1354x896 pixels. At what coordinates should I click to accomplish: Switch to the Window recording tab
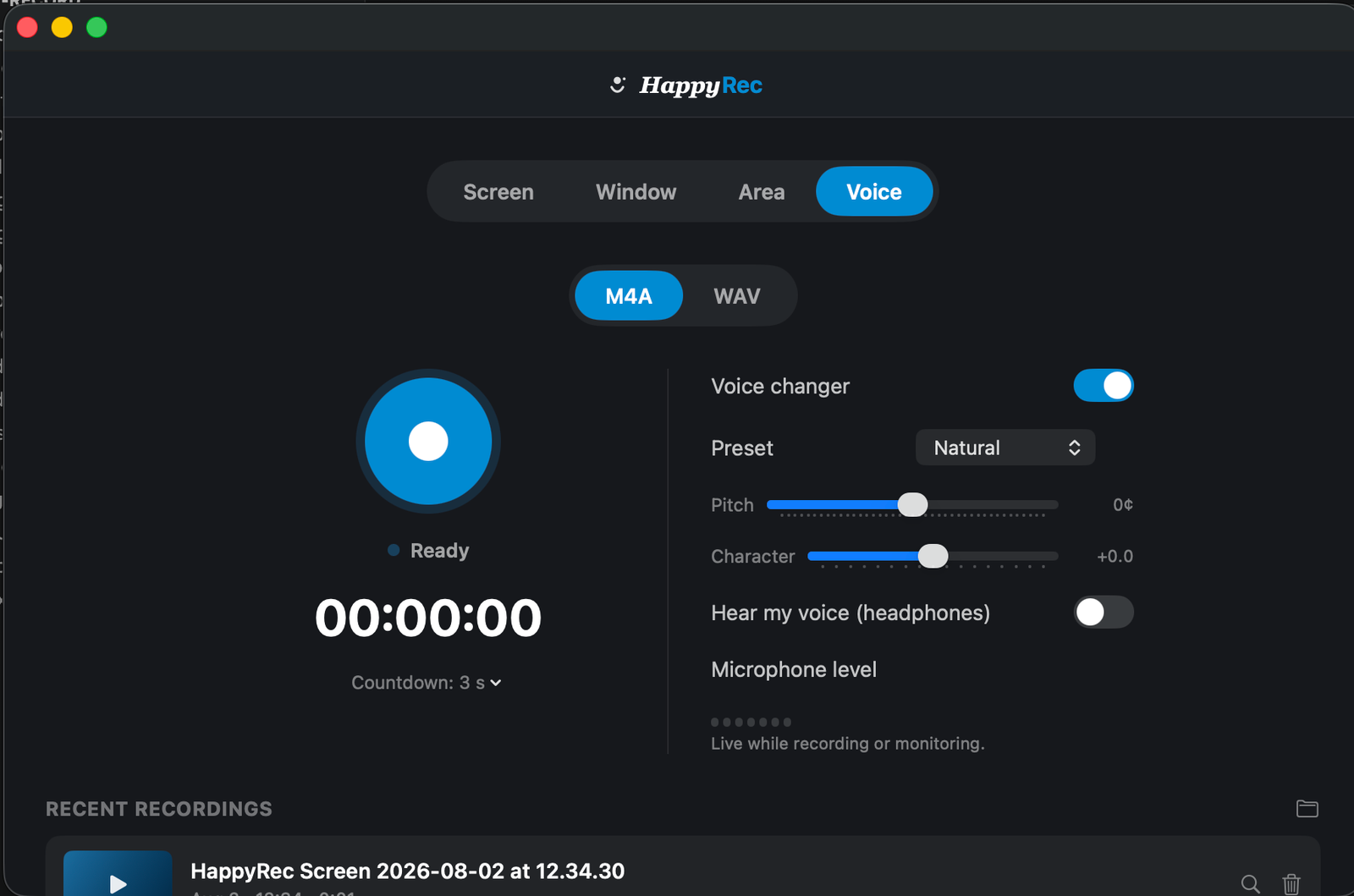(x=636, y=192)
